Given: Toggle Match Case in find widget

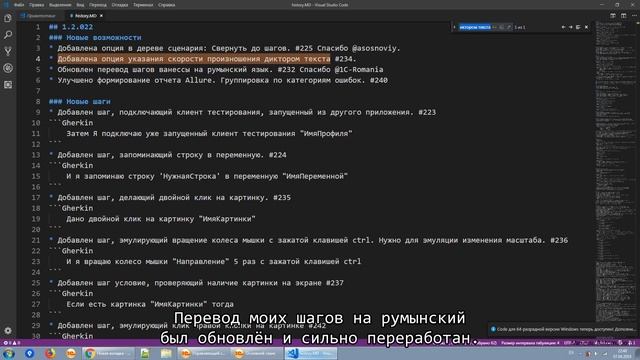Looking at the screenshot, I should (495, 27).
